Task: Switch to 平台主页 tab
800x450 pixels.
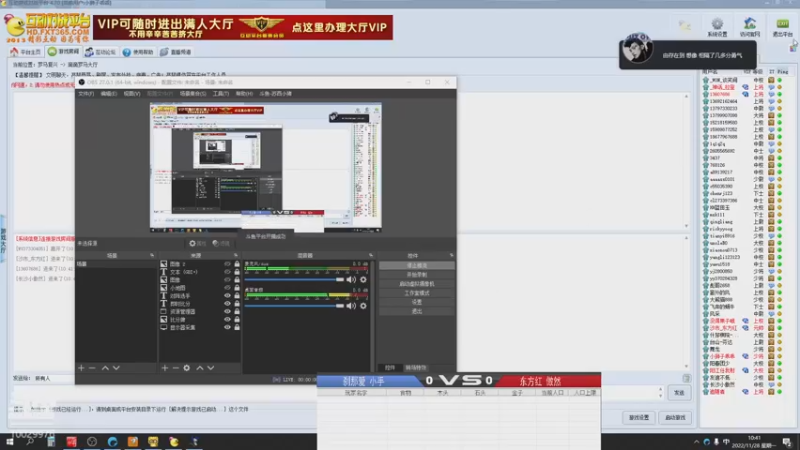Action: point(26,52)
